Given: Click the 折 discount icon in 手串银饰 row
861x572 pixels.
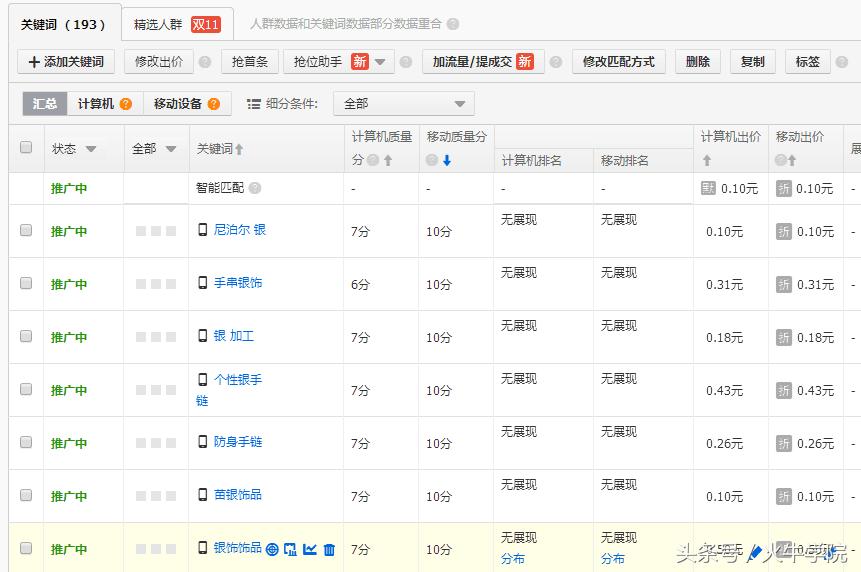Looking at the screenshot, I should pos(784,284).
